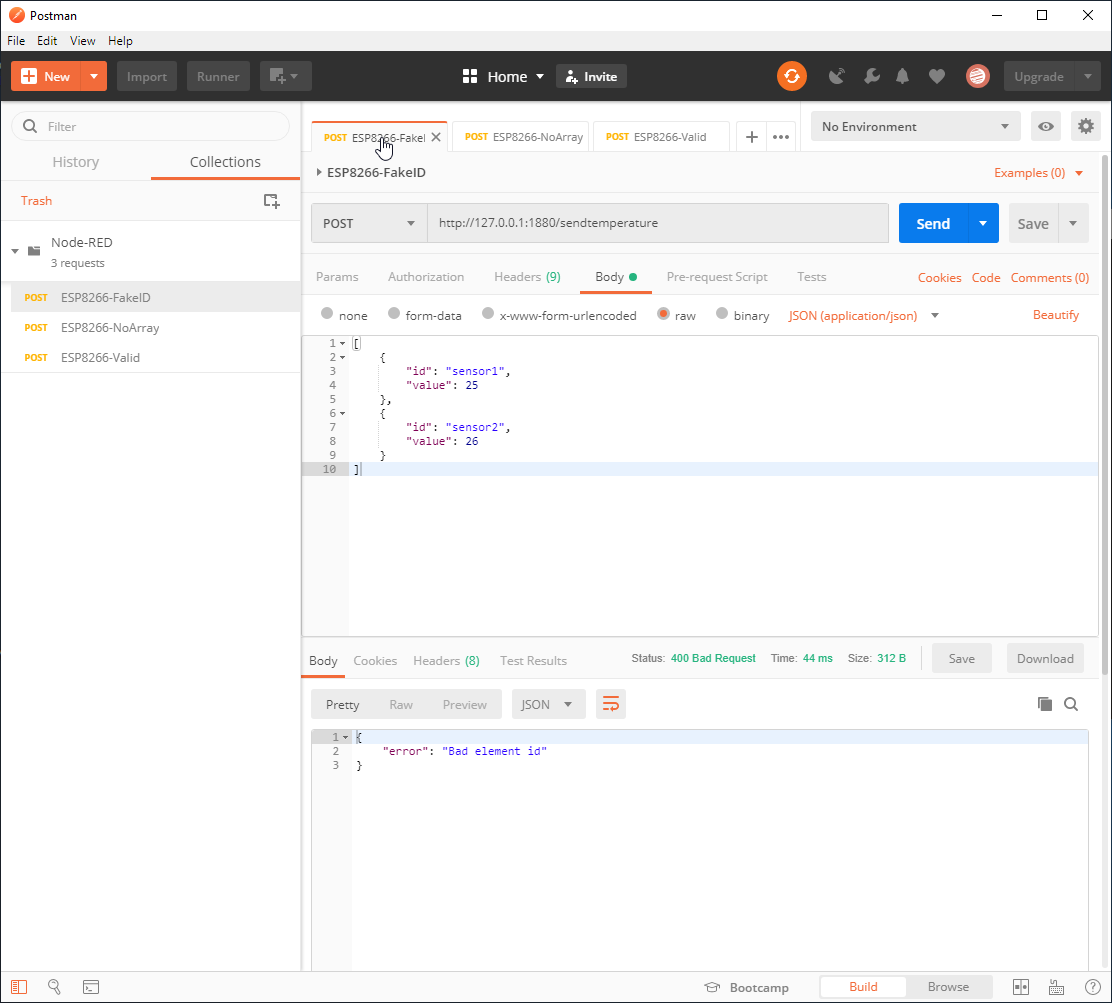Switch to the History tab
Viewport: 1112px width, 1003px height.
(75, 162)
